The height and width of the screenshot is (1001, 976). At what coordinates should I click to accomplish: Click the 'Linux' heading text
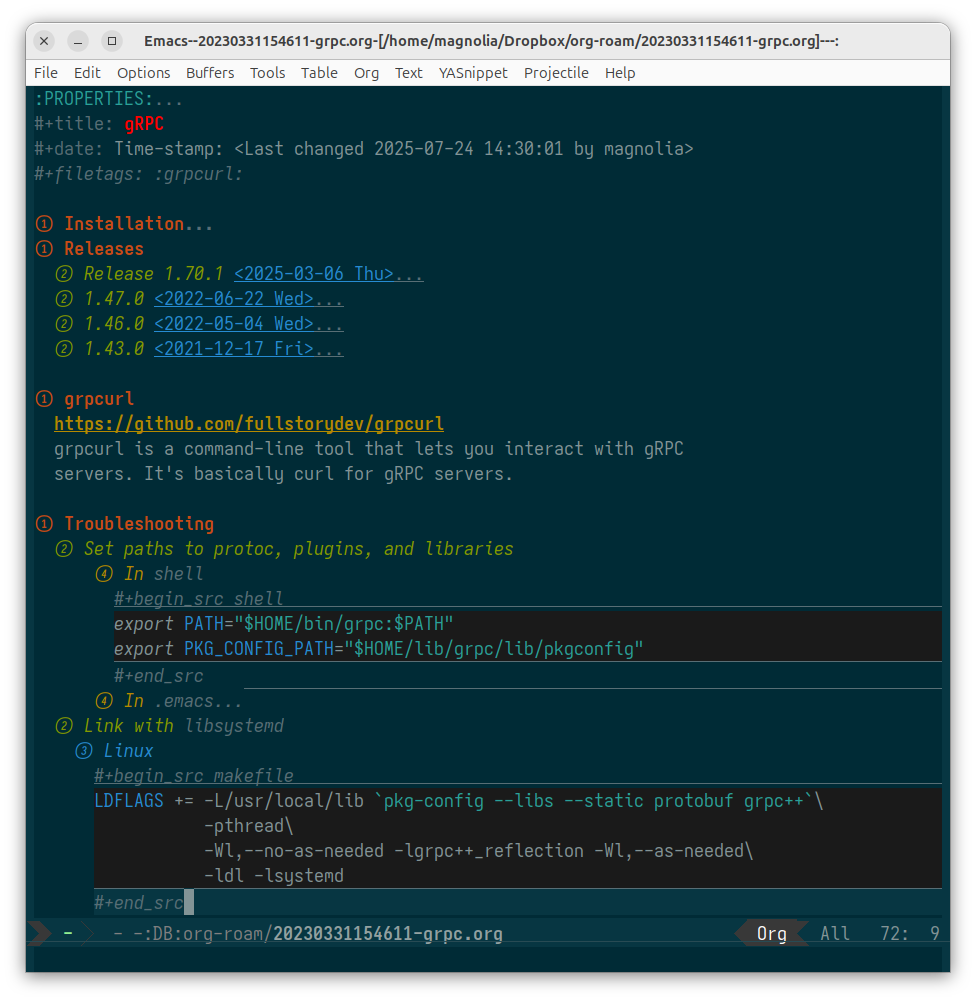(129, 751)
